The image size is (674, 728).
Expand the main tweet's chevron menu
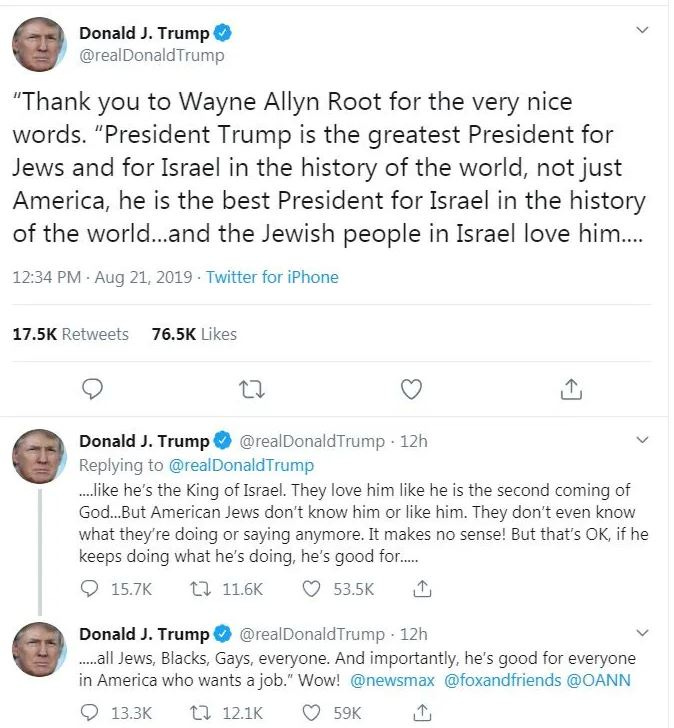click(x=642, y=30)
